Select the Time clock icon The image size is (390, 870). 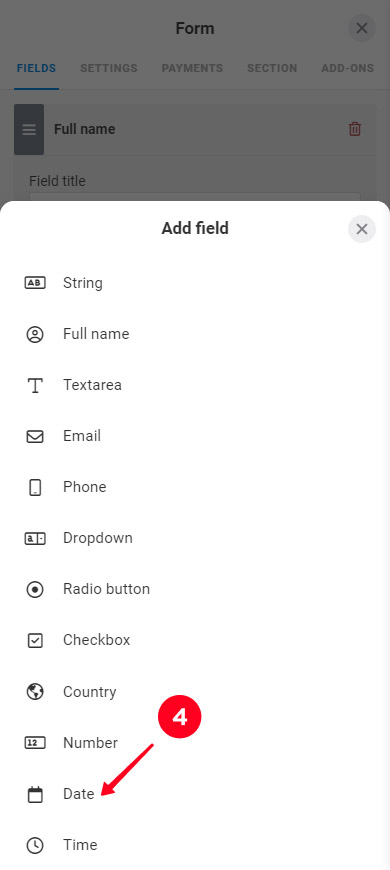(35, 845)
